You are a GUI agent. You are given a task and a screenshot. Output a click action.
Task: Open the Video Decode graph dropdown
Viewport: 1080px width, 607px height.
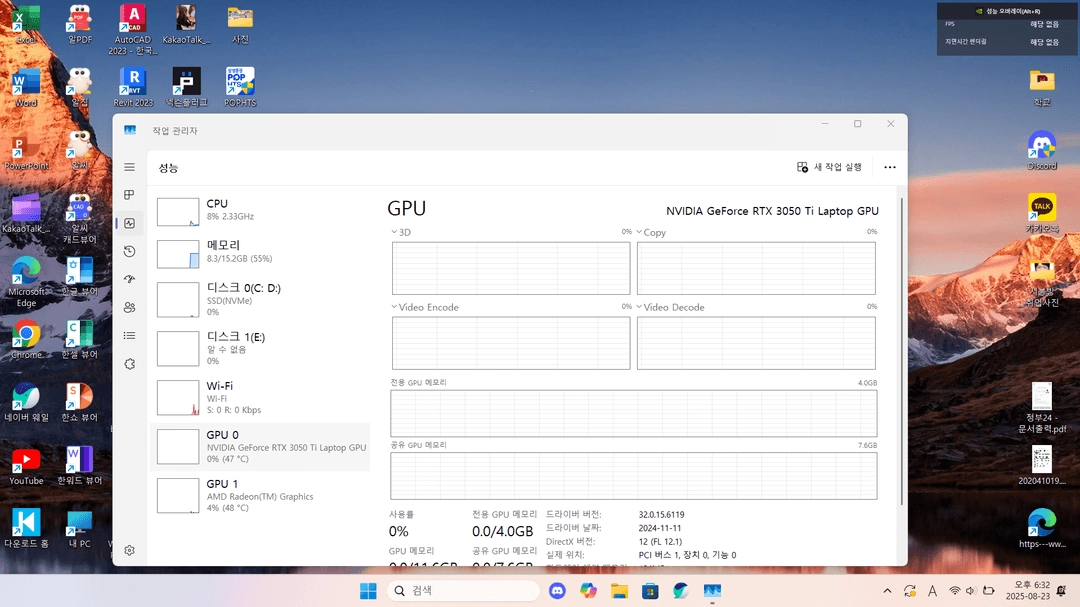click(670, 307)
